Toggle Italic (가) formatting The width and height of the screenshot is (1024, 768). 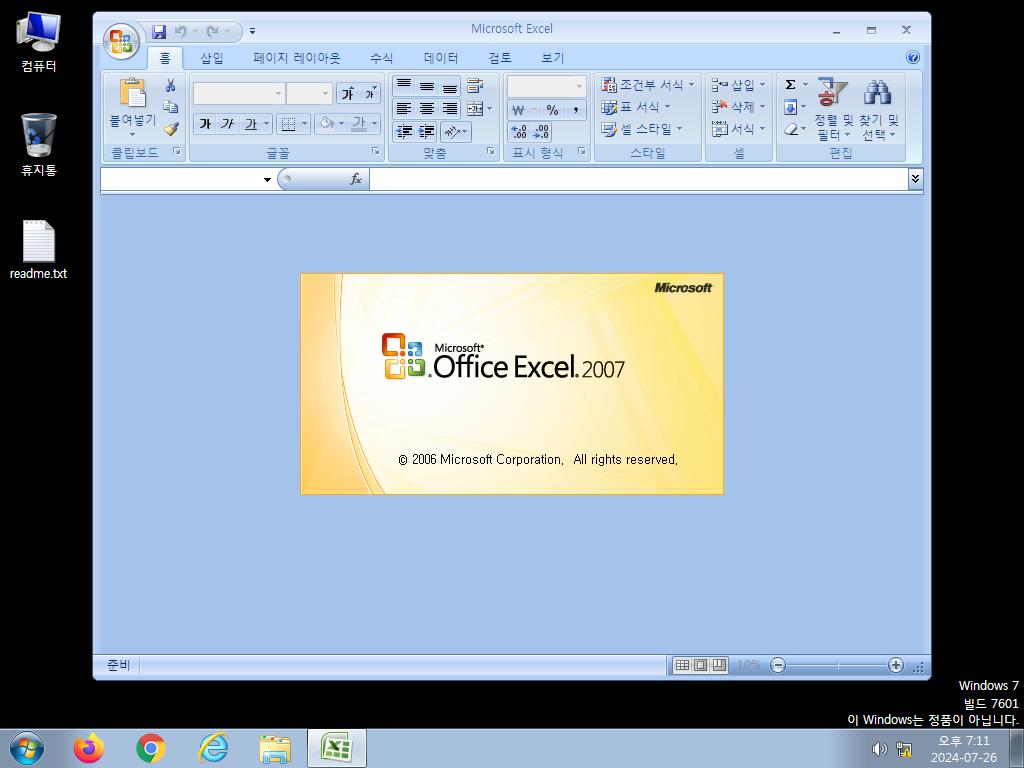pos(227,123)
